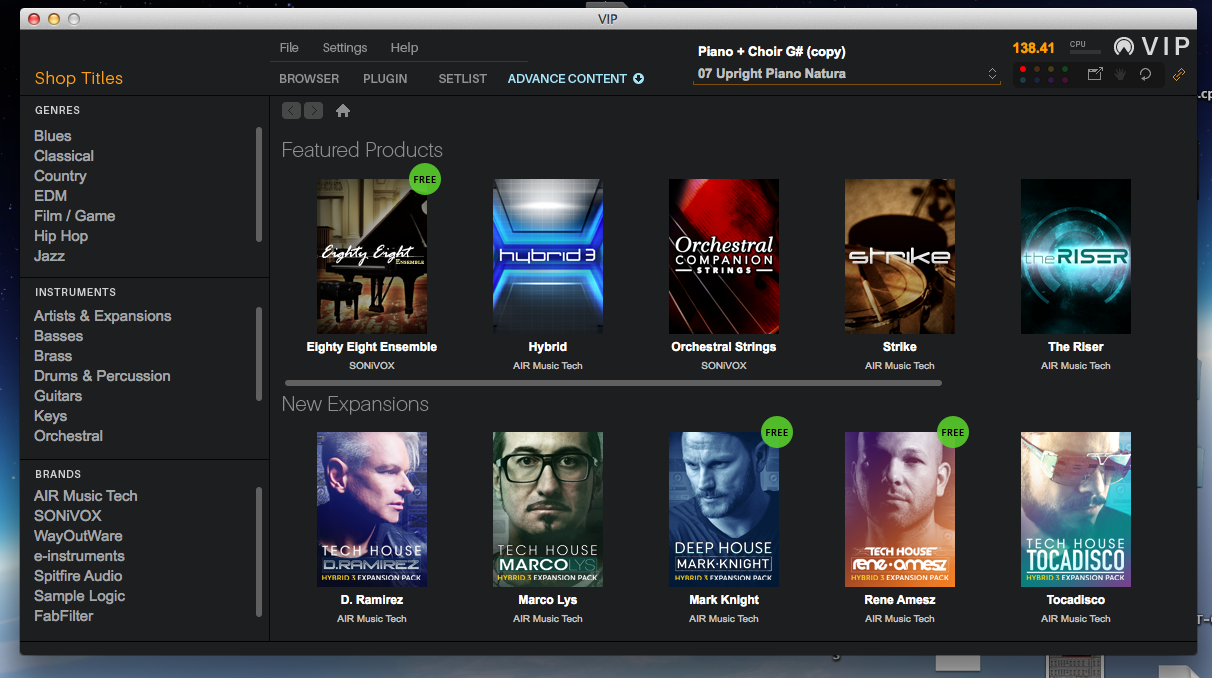Select FabFilter brand
1212x678 pixels.
pos(64,616)
